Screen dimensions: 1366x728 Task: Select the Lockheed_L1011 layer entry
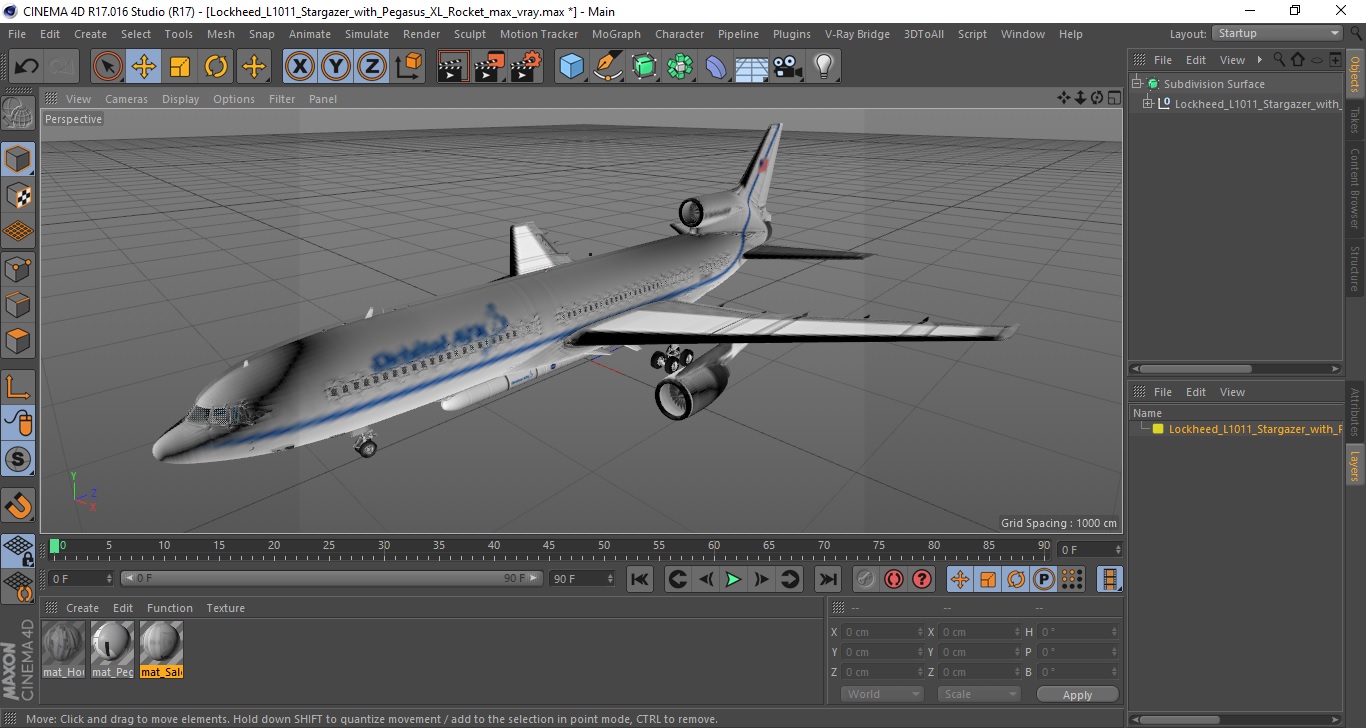point(1254,429)
